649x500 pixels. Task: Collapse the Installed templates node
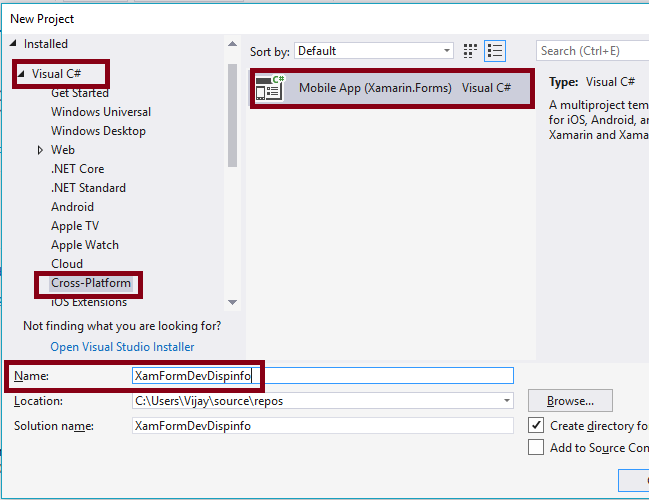point(14,44)
